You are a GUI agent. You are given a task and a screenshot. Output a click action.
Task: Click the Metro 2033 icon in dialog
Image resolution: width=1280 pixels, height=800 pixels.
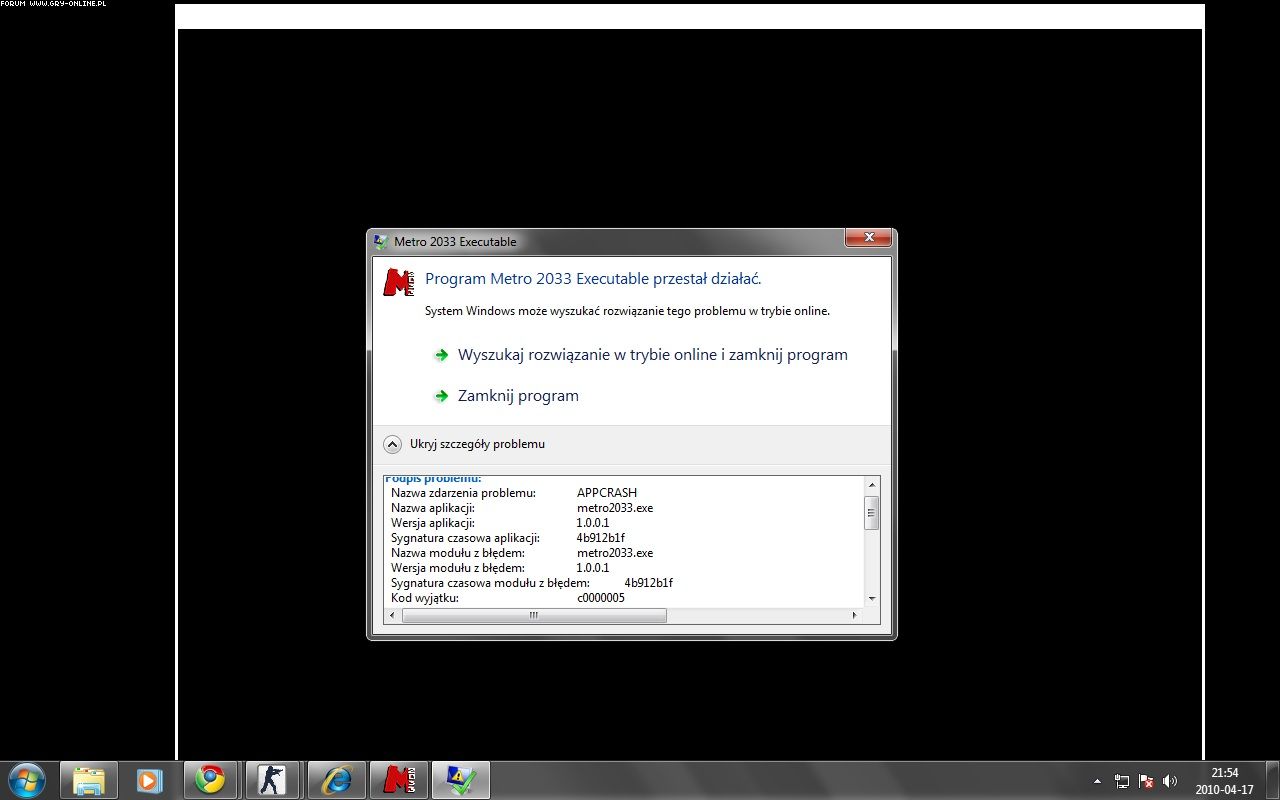click(x=400, y=283)
